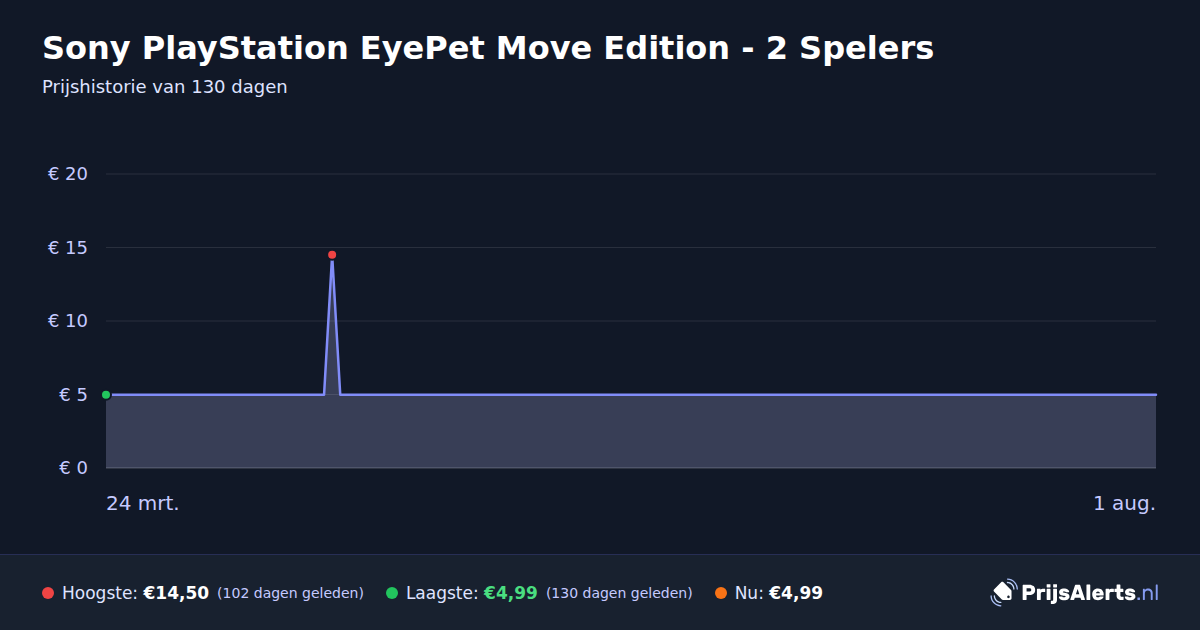Click the € 0 axis label
Viewport: 1200px width, 630px height.
pos(74,468)
